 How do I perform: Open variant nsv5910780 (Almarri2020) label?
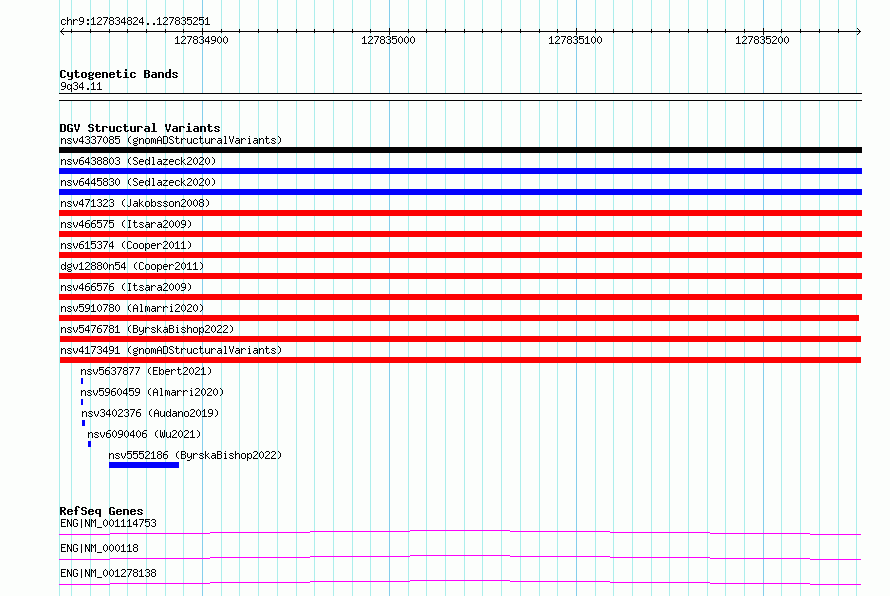132,308
